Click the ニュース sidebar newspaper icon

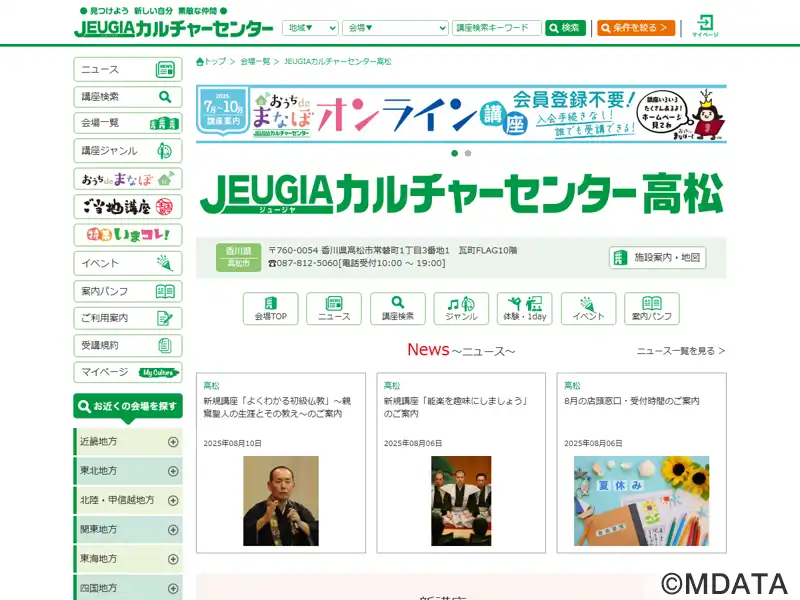[165, 69]
